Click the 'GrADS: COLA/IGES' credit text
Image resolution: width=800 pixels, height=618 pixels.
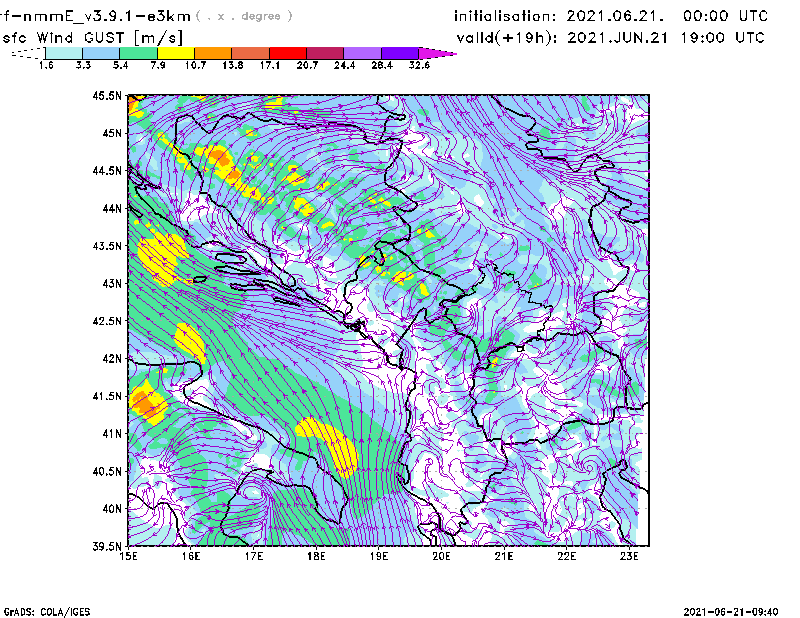(x=47, y=612)
